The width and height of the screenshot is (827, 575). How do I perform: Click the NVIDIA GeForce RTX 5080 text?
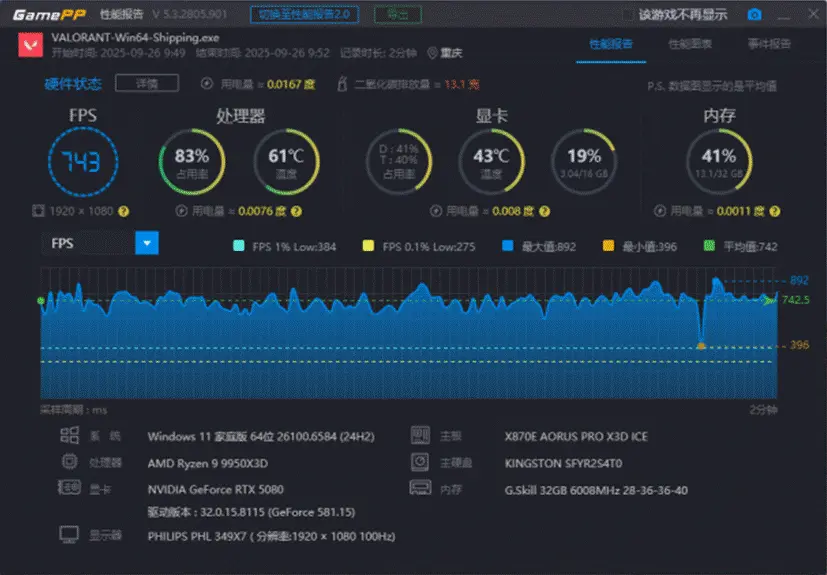(216, 490)
